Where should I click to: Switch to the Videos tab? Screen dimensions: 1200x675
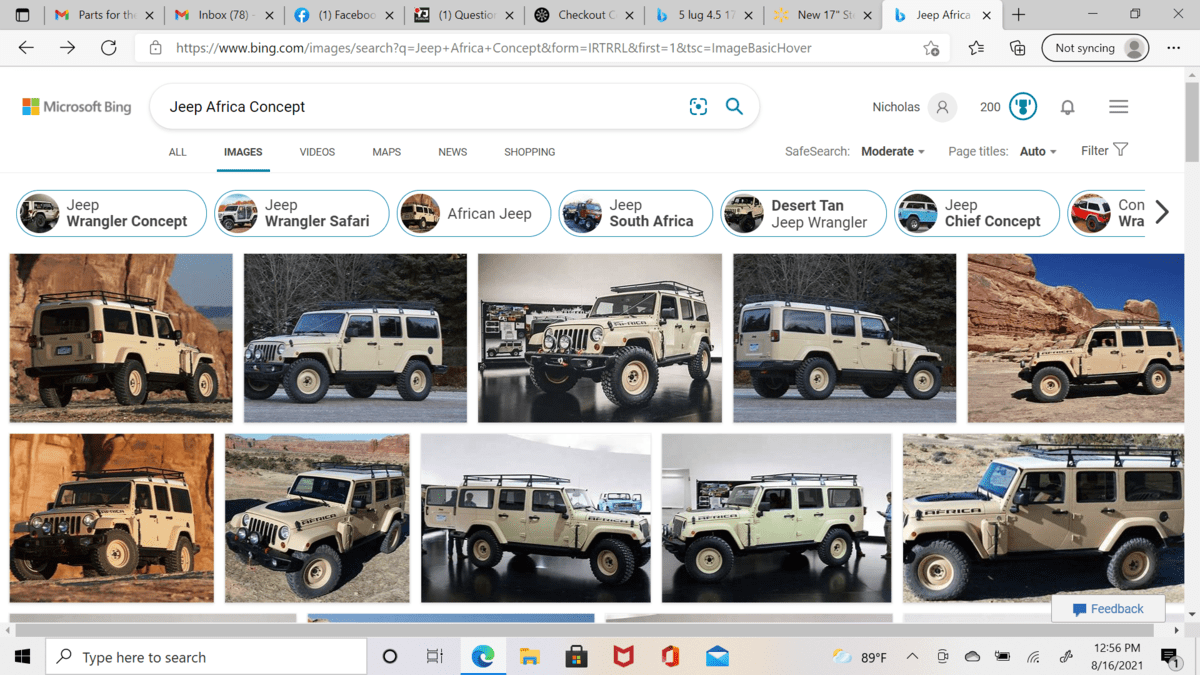pos(317,152)
